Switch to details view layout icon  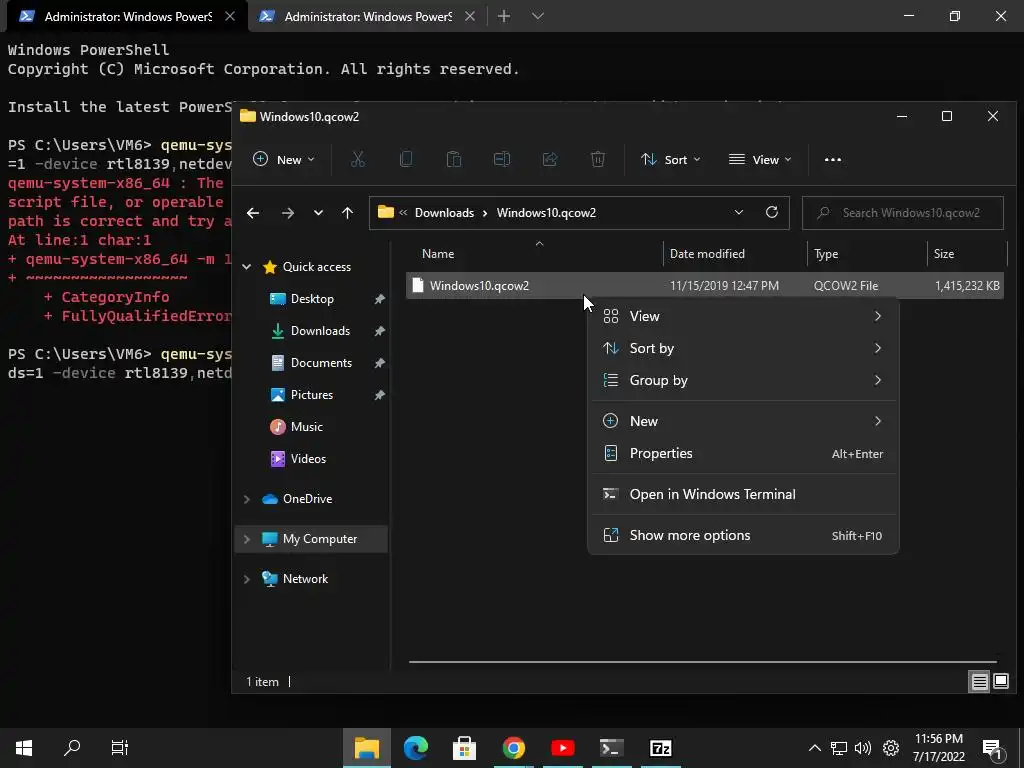coord(980,682)
